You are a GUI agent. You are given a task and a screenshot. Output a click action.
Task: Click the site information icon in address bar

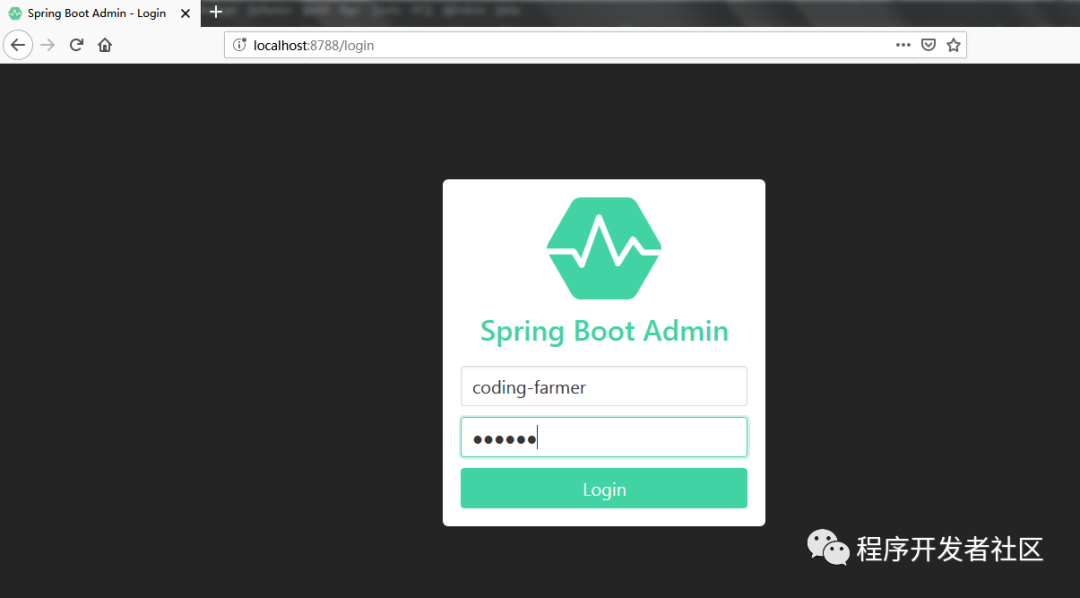click(x=240, y=45)
